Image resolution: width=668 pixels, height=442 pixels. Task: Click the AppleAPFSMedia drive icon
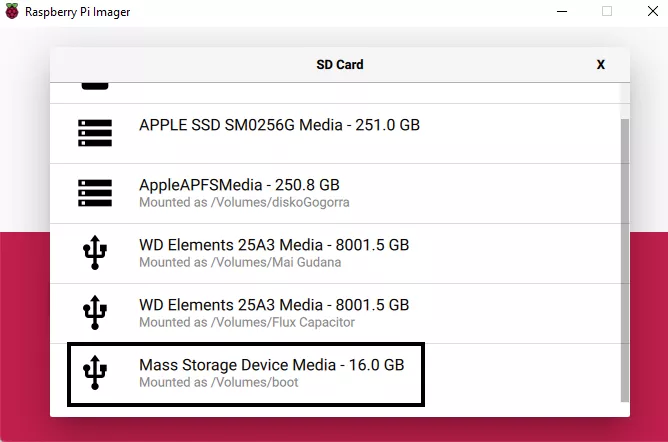(x=95, y=193)
